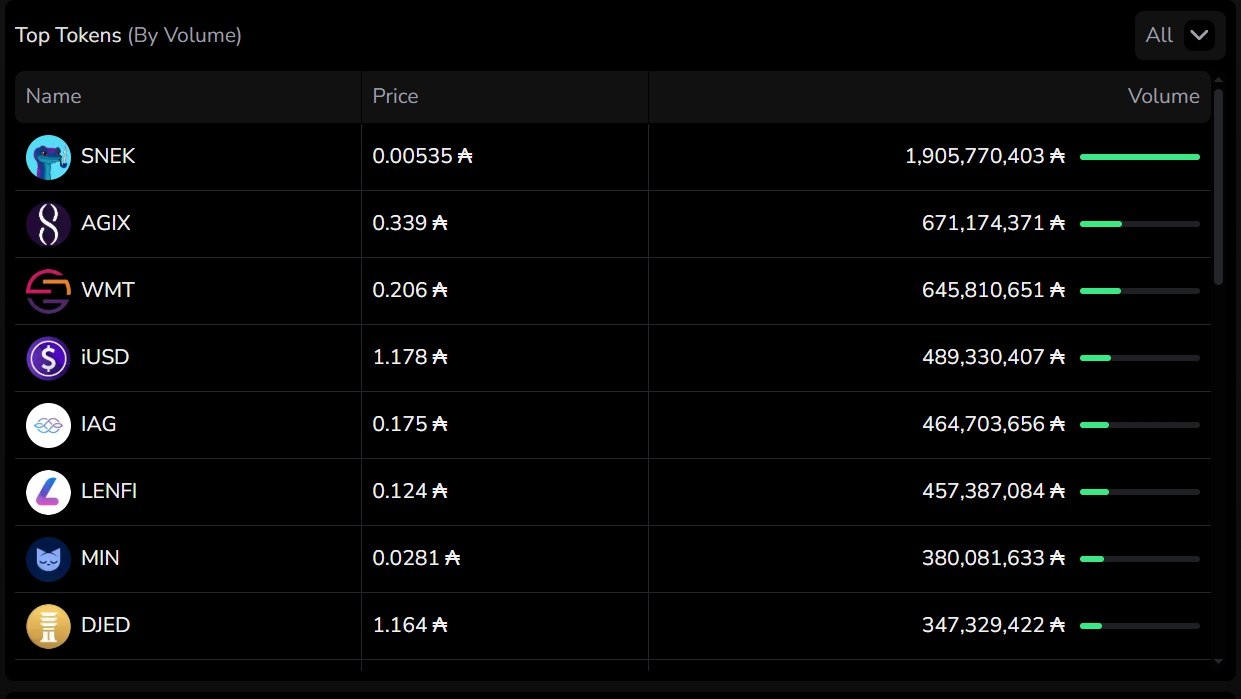This screenshot has width=1241, height=699.
Task: Click the table's vertical scrollbar thumb
Action: click(x=1218, y=187)
